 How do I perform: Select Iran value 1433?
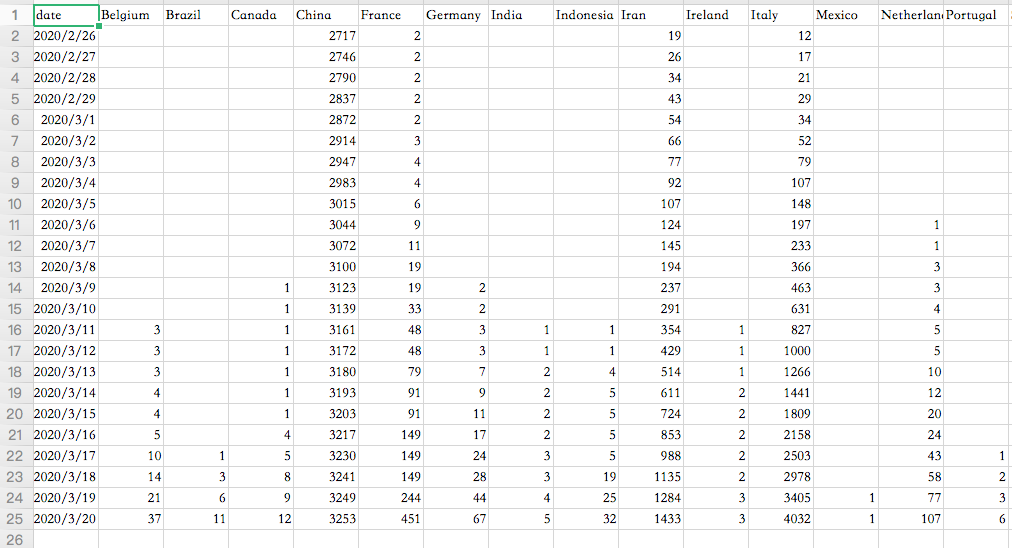[x=651, y=519]
